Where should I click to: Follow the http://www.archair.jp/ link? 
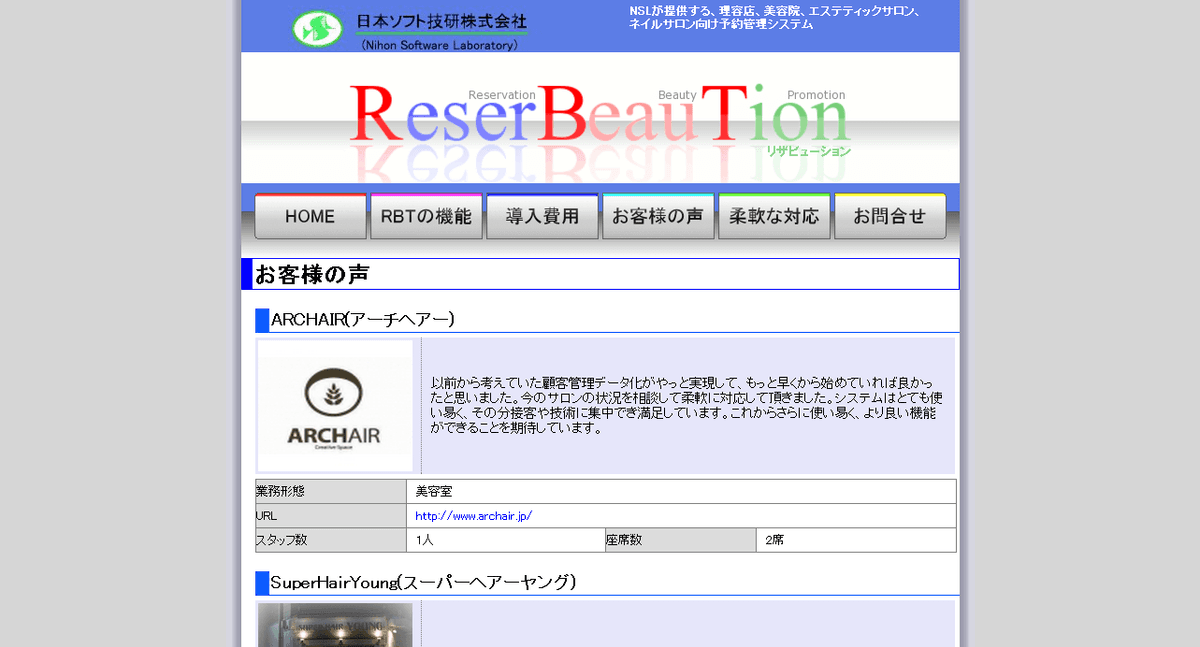pyautogui.click(x=474, y=516)
